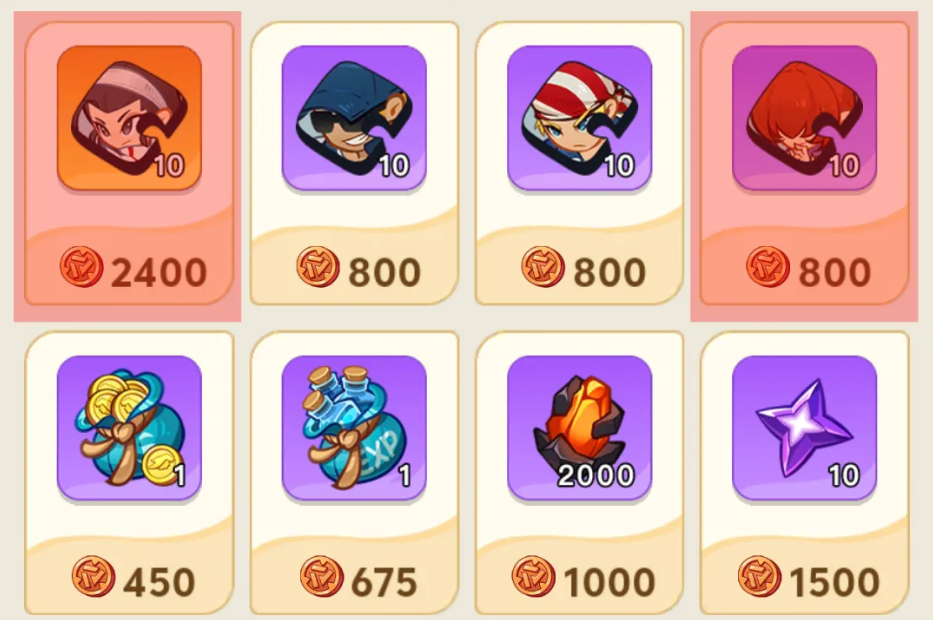Tap the 675 price on EXP bag card
This screenshot has width=933, height=620.
(384, 582)
